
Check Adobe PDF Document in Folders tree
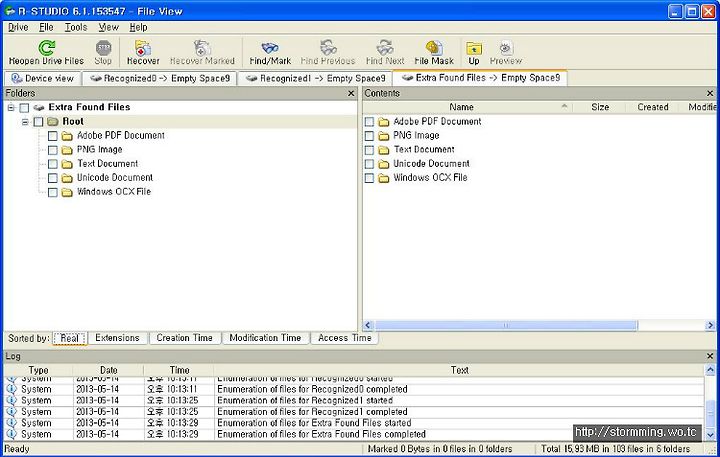[x=53, y=136]
